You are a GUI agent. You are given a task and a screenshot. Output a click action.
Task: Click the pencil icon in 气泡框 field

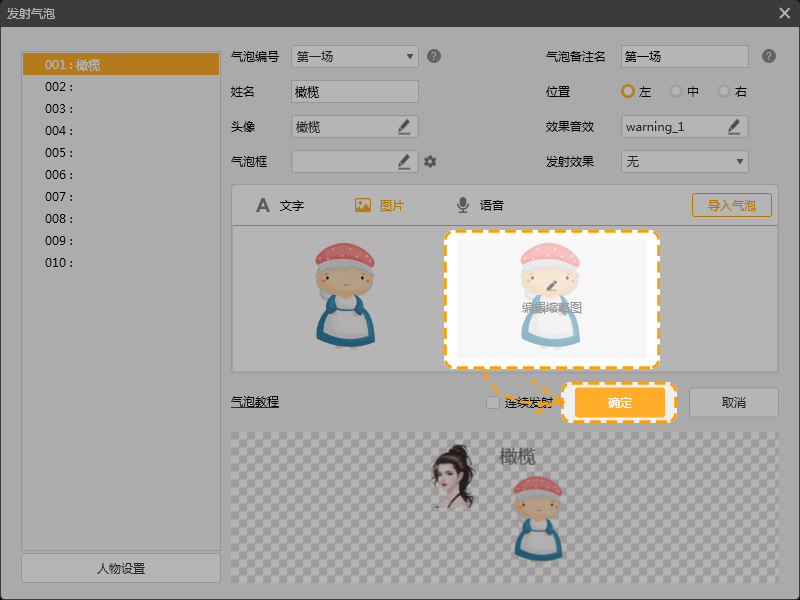pyautogui.click(x=404, y=161)
